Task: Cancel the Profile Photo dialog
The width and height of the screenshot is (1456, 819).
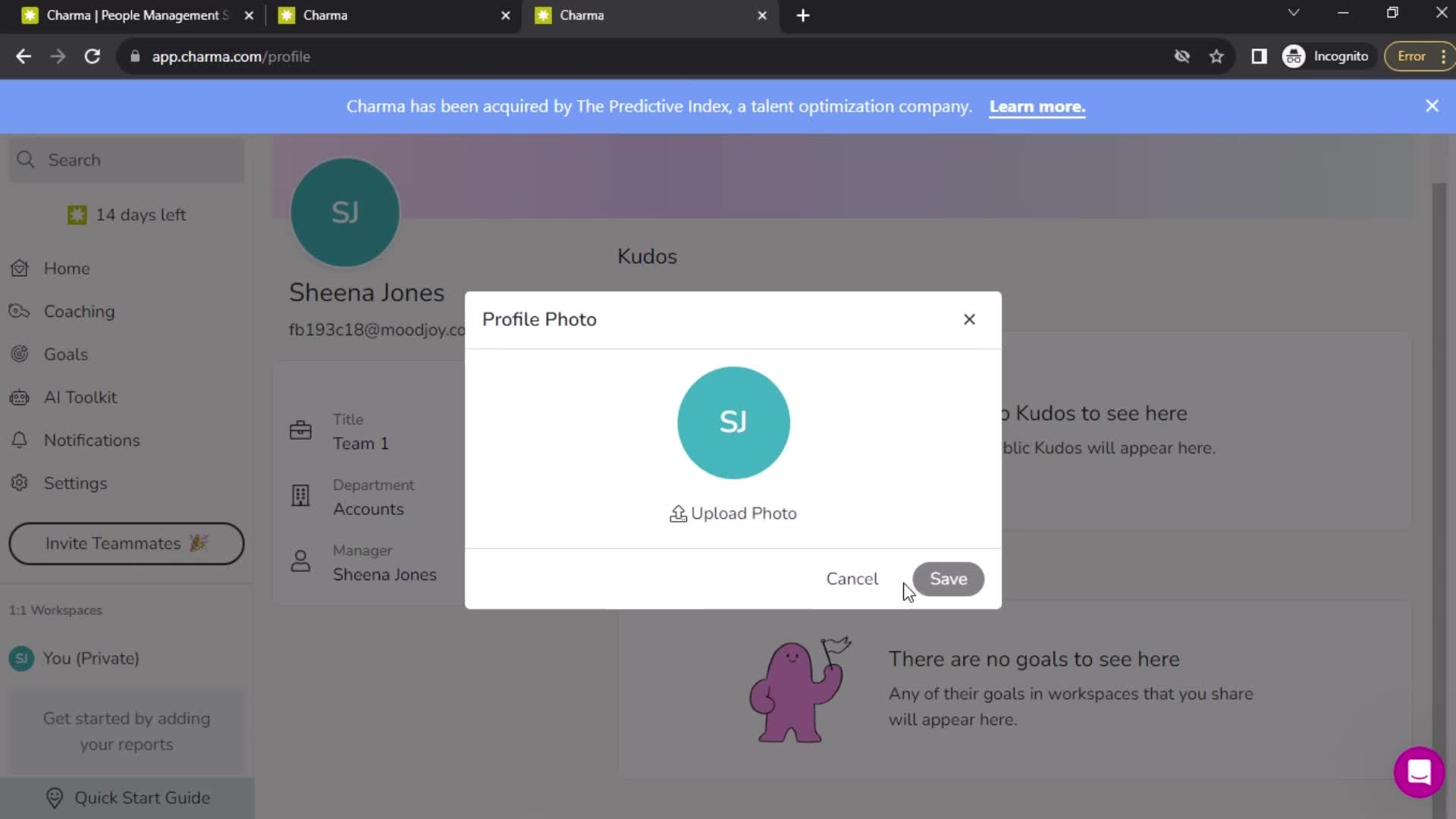Action: pyautogui.click(x=852, y=579)
